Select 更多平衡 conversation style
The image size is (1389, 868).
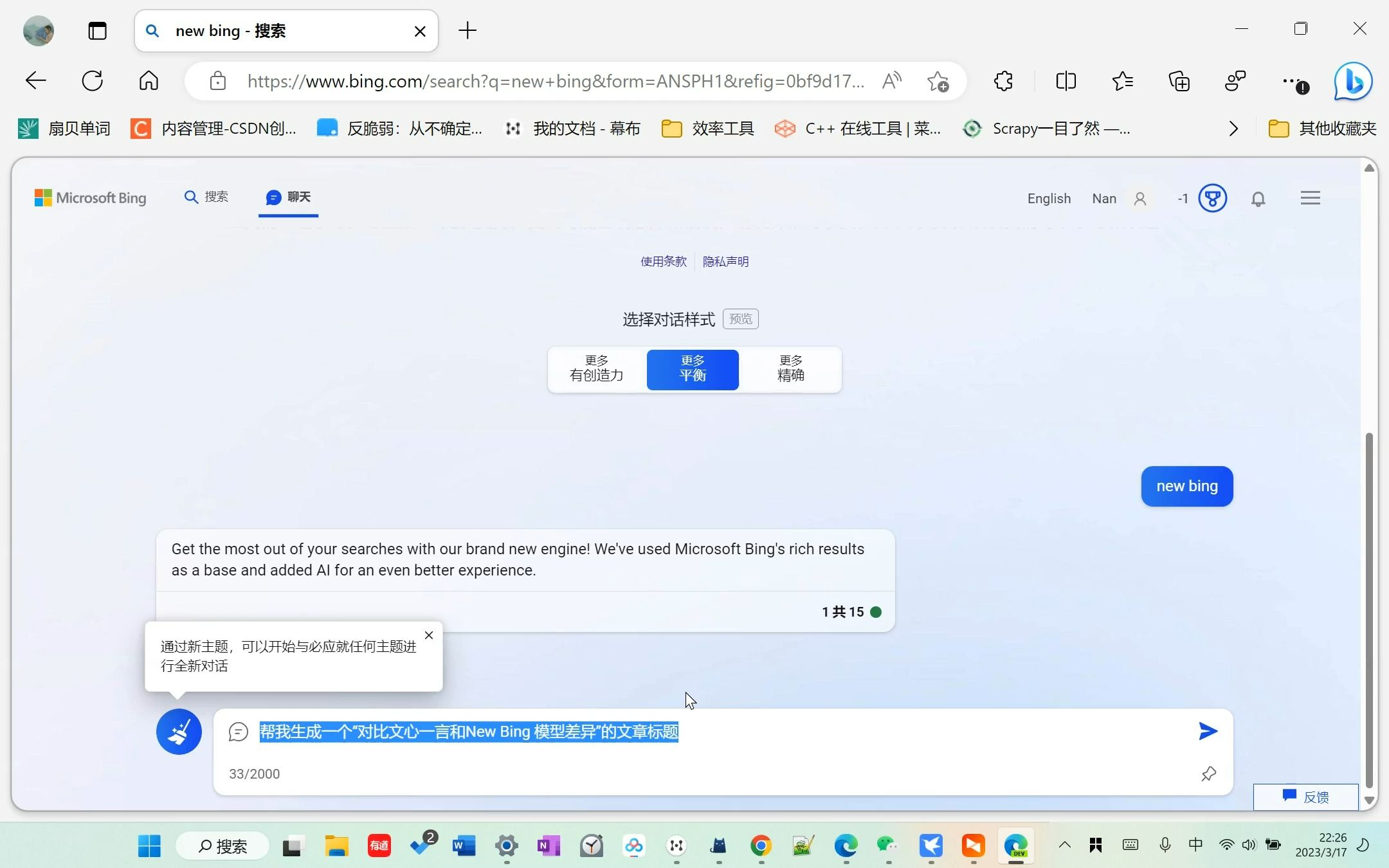693,369
